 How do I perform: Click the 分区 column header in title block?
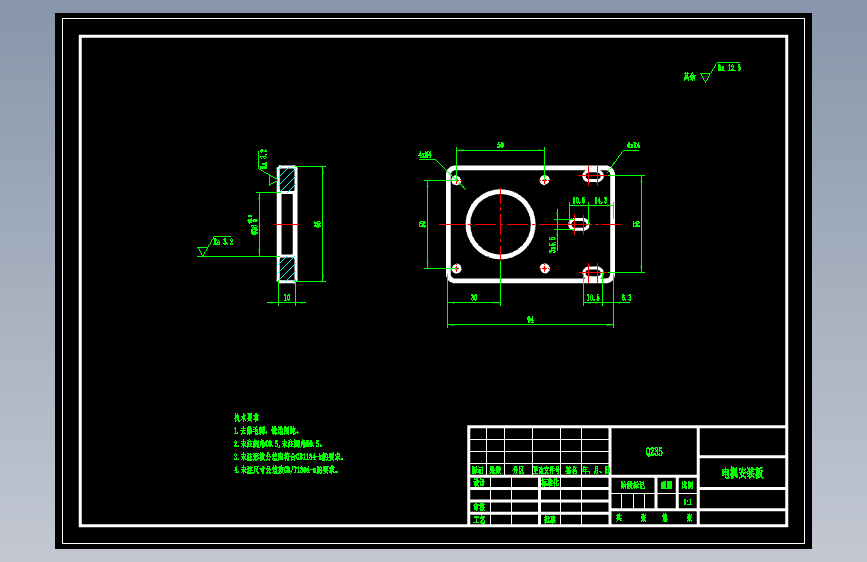[x=518, y=470]
